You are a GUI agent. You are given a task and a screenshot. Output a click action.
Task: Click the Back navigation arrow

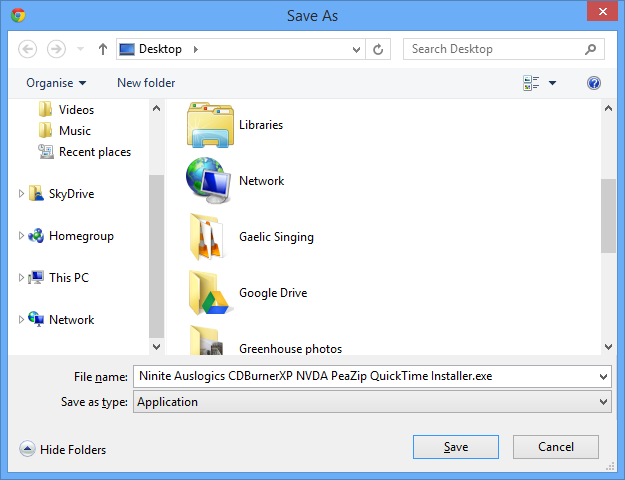click(x=28, y=49)
